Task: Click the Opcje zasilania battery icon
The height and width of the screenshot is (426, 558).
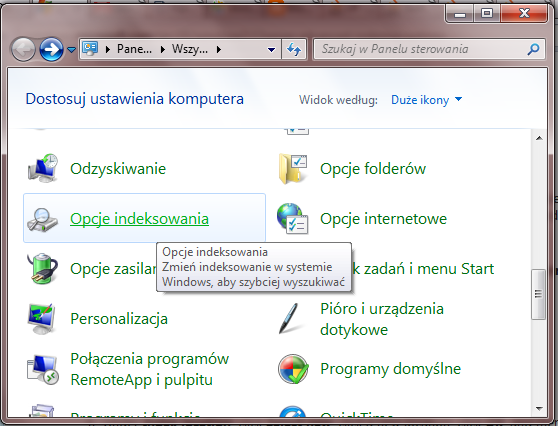Action: coord(42,269)
